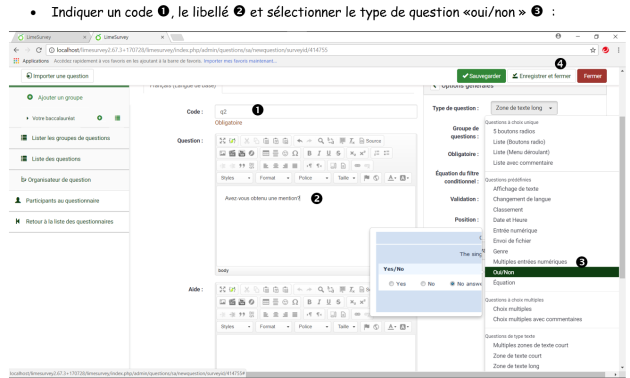Click browser reload icon

point(39,50)
